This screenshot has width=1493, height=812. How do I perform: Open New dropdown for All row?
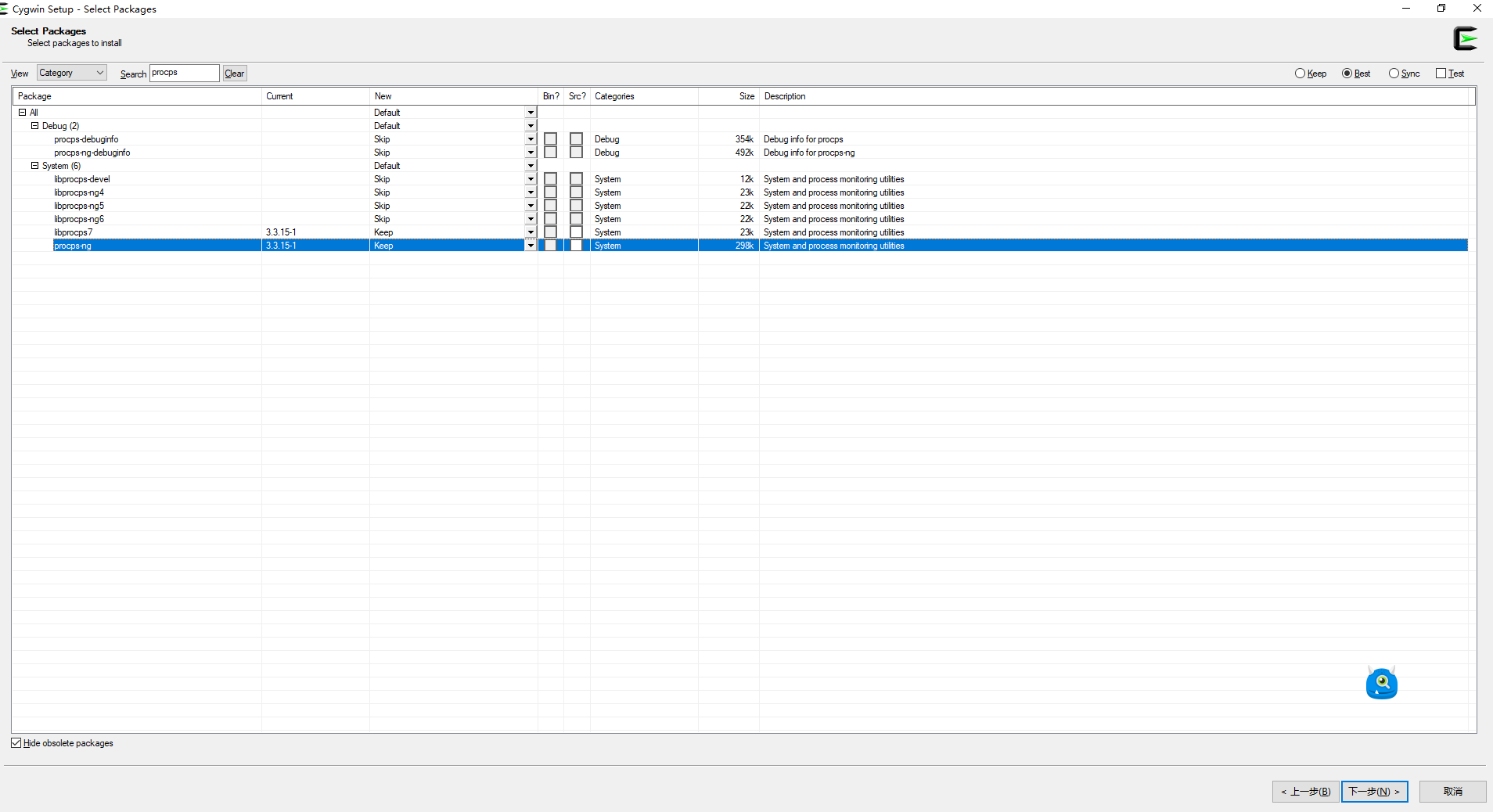(531, 113)
